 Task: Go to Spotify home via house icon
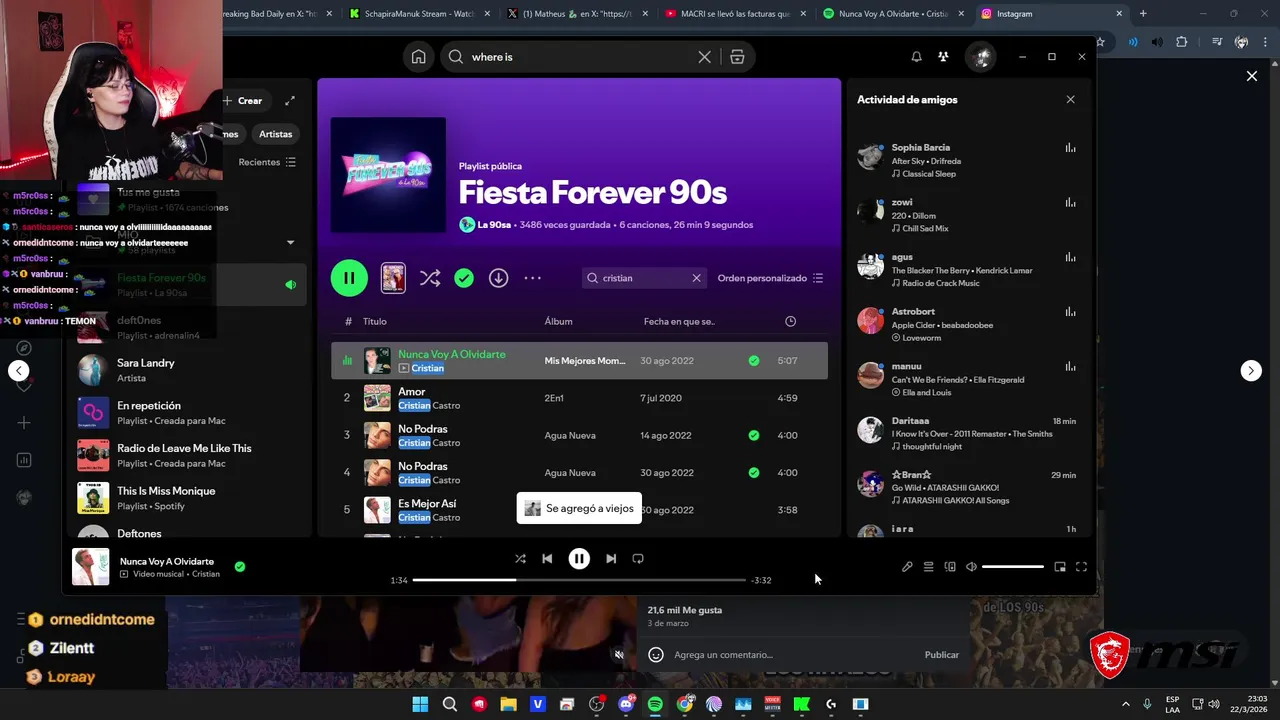coord(418,57)
